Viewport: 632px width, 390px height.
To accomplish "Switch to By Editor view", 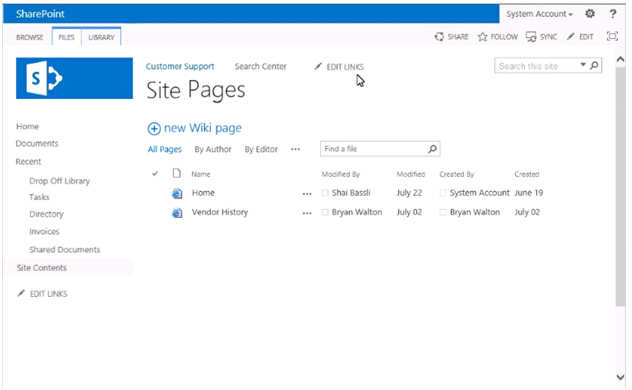I will [261, 149].
